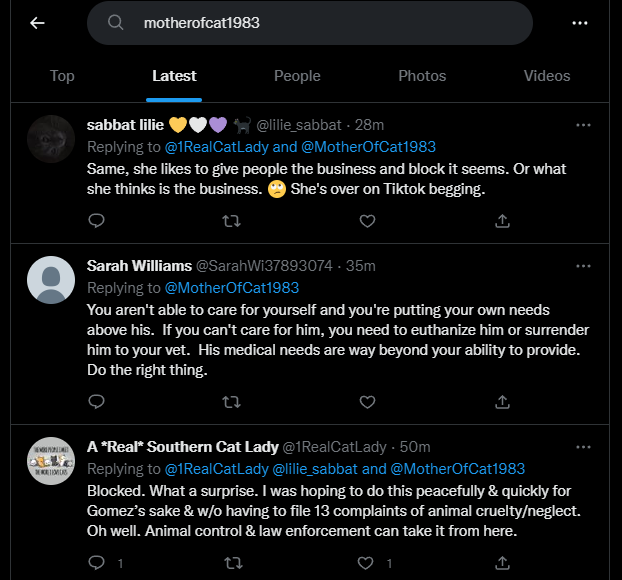Image resolution: width=622 pixels, height=580 pixels.
Task: Open @MotherOfCat1983 link in Sarah's reply
Action: click(x=232, y=288)
